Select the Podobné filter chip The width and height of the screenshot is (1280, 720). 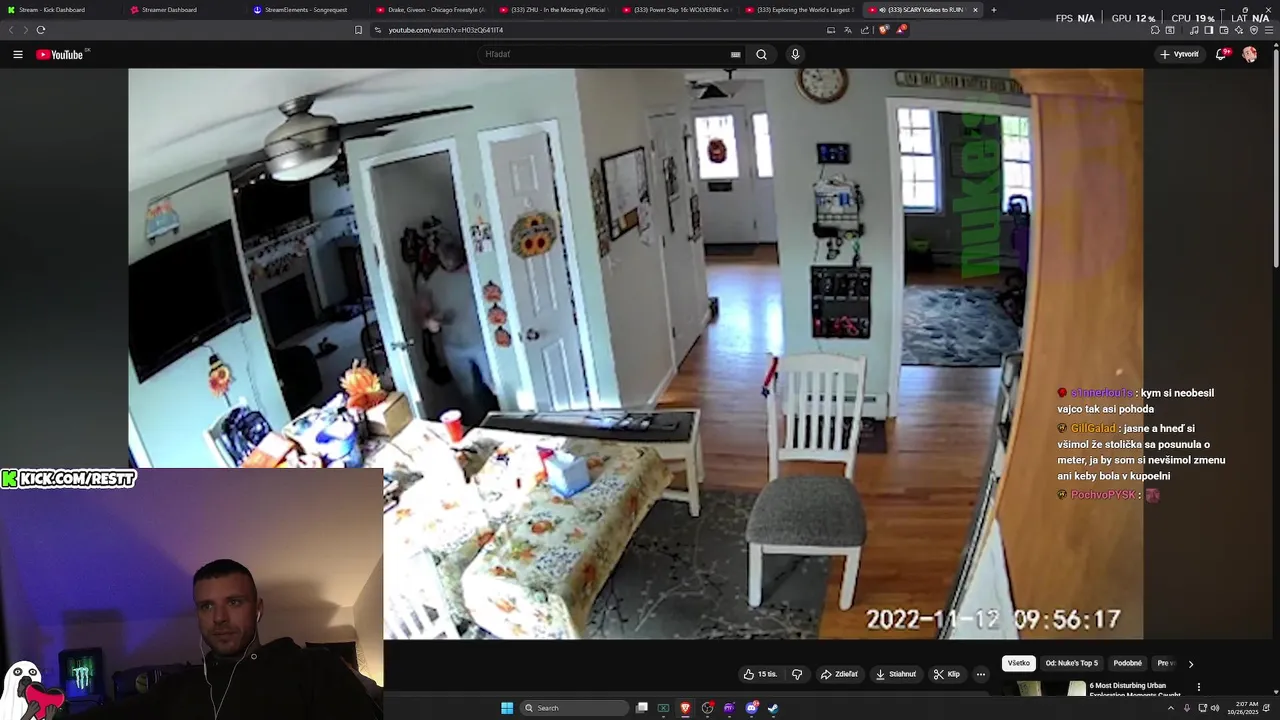1127,663
